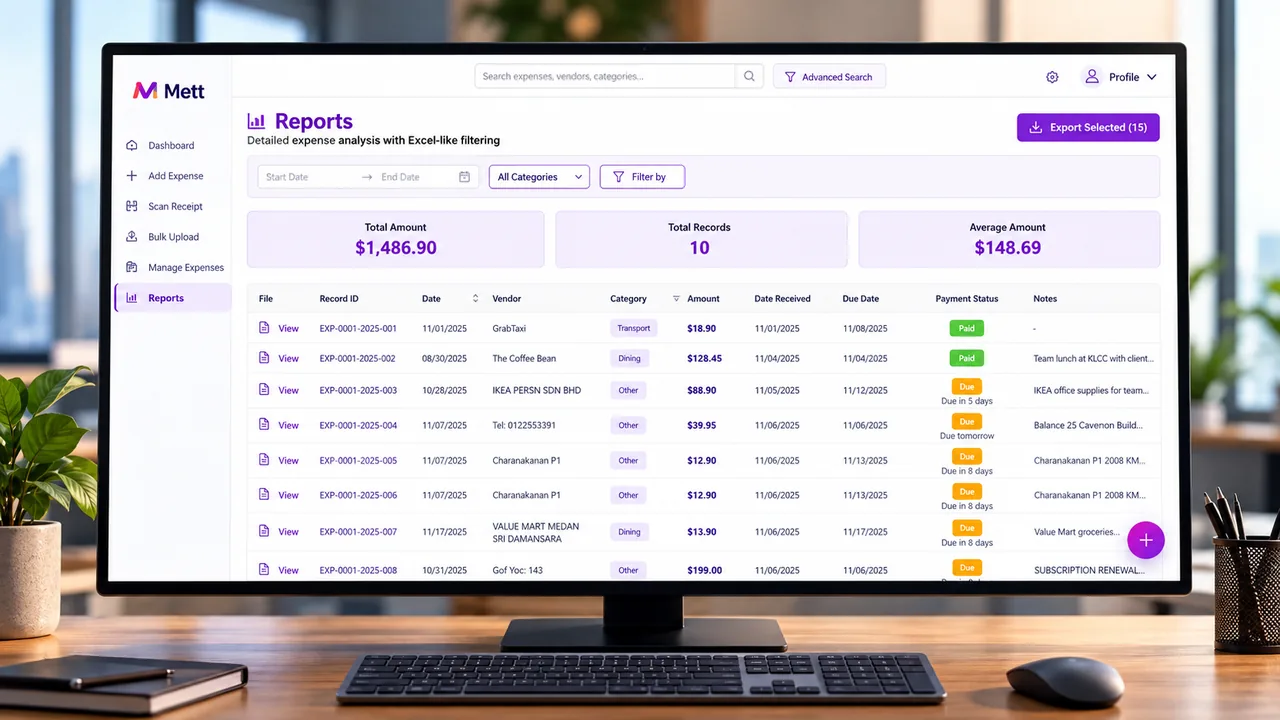This screenshot has width=1280, height=720.
Task: Expand the All Categories dropdown
Action: point(539,177)
